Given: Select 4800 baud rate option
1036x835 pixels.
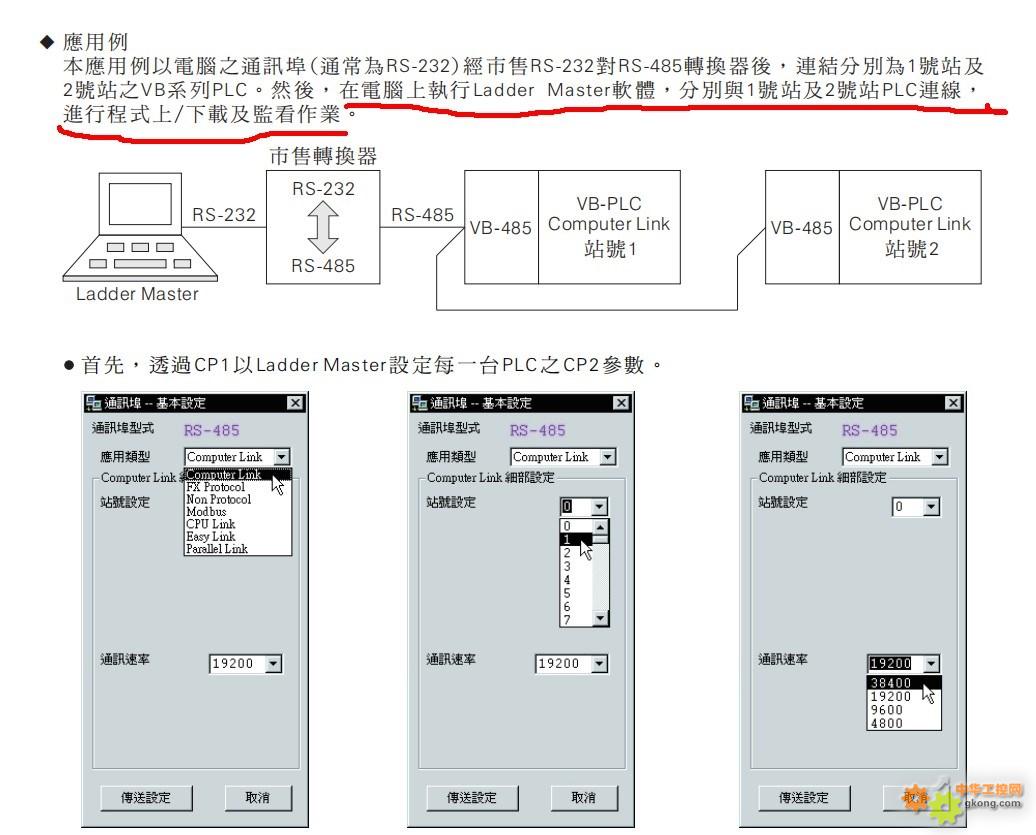Looking at the screenshot, I should [886, 723].
